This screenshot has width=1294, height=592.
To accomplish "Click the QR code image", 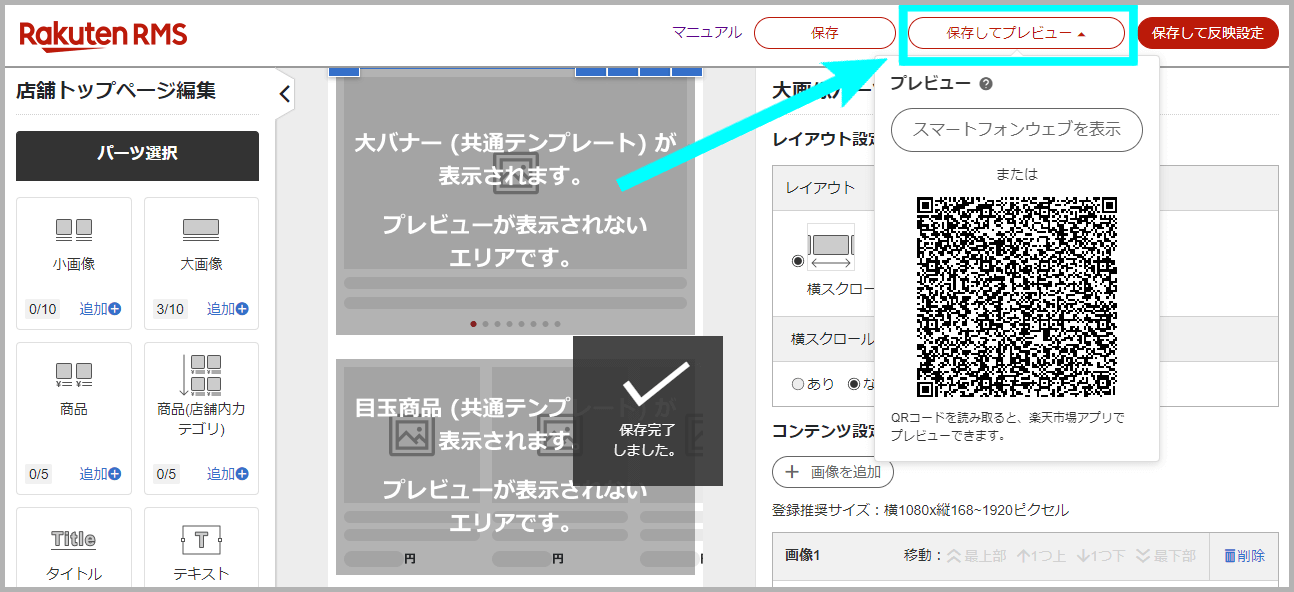I will point(1016,297).
